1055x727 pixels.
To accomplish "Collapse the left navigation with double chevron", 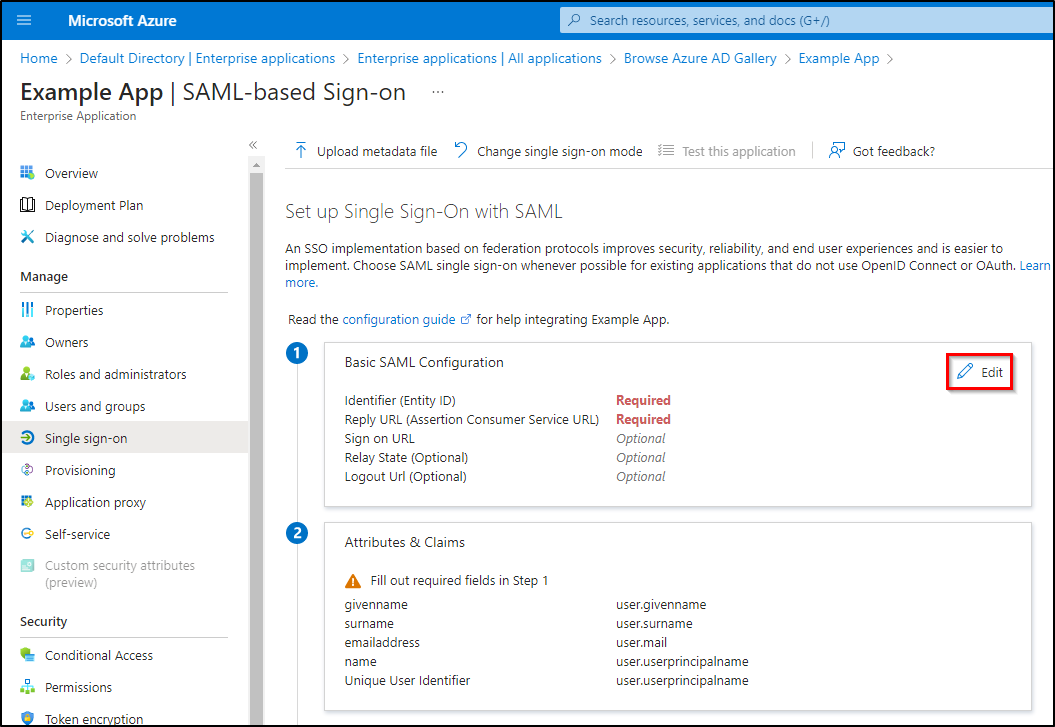I will (x=253, y=145).
